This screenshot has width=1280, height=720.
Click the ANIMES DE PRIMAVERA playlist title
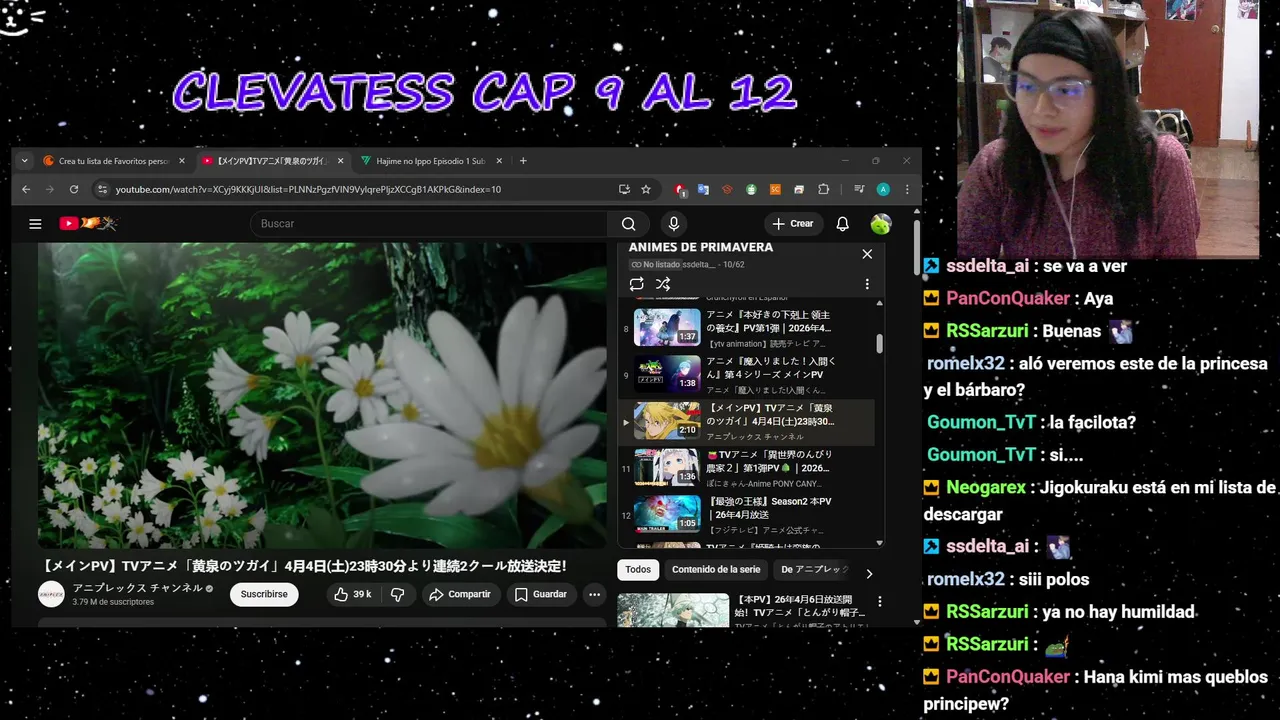click(700, 247)
